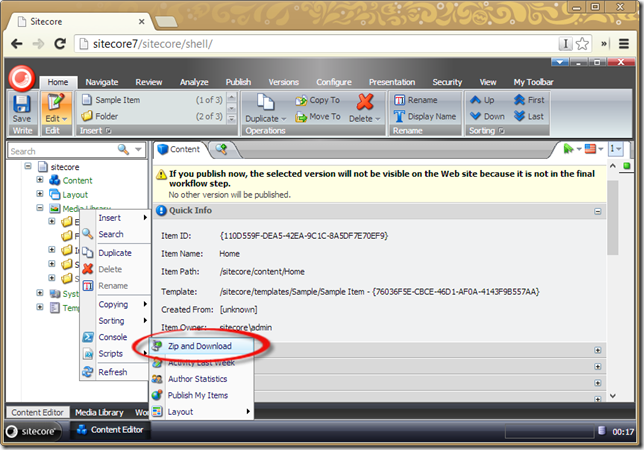Select the Layout tree item
This screenshot has width=644, height=450.
[75, 195]
